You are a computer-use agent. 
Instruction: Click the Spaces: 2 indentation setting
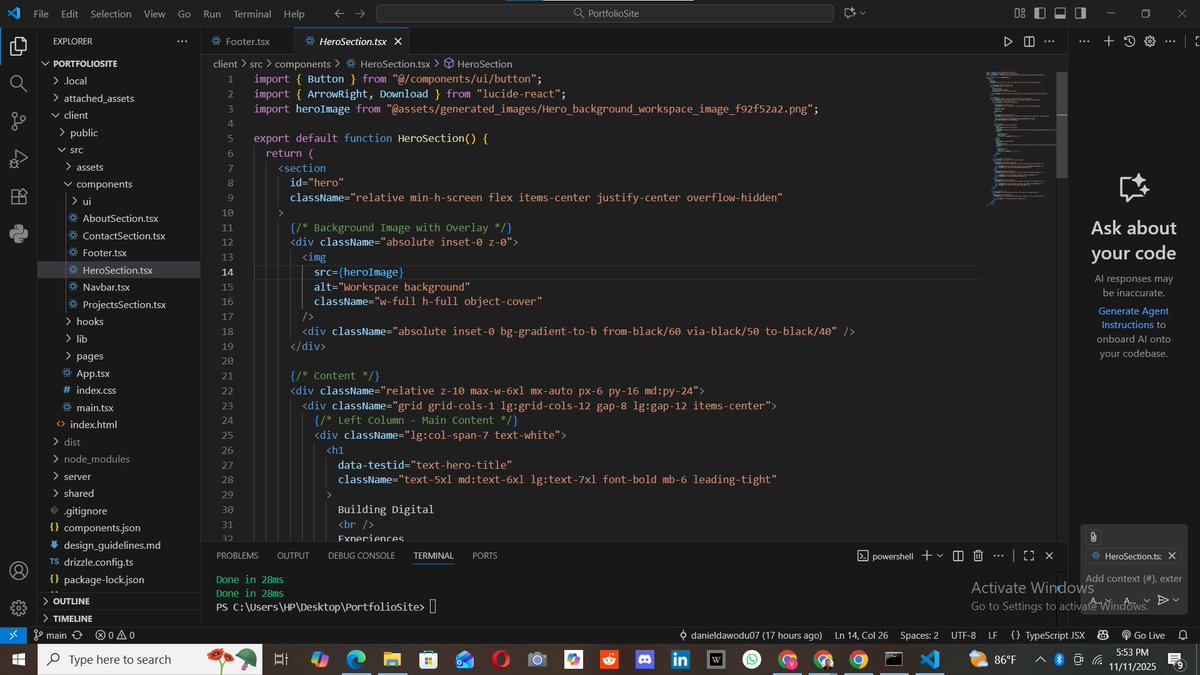point(919,635)
